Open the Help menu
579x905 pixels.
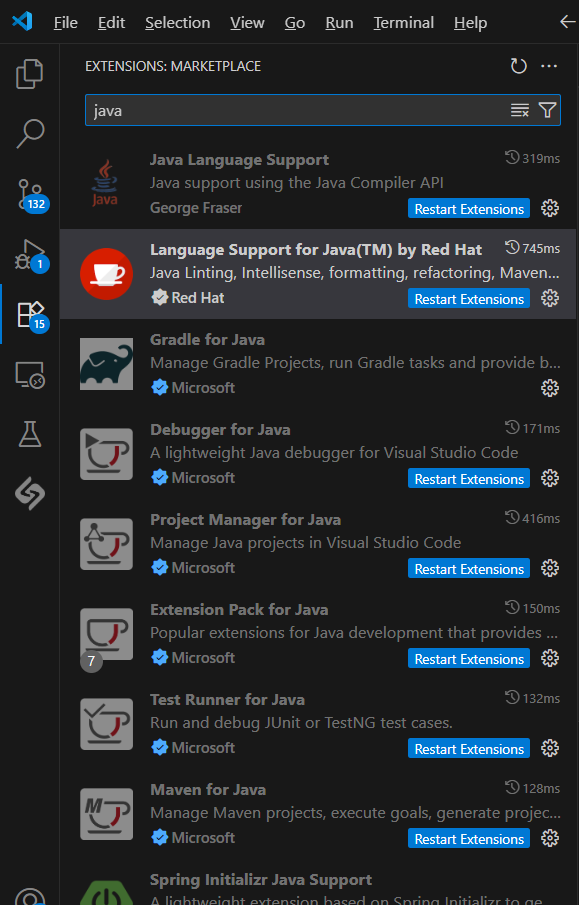click(470, 23)
